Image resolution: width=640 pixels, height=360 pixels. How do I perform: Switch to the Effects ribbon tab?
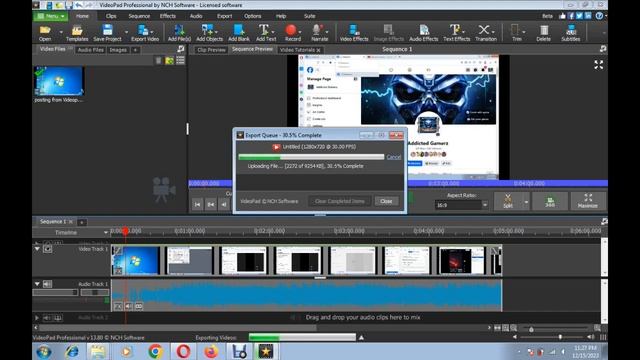click(x=168, y=16)
